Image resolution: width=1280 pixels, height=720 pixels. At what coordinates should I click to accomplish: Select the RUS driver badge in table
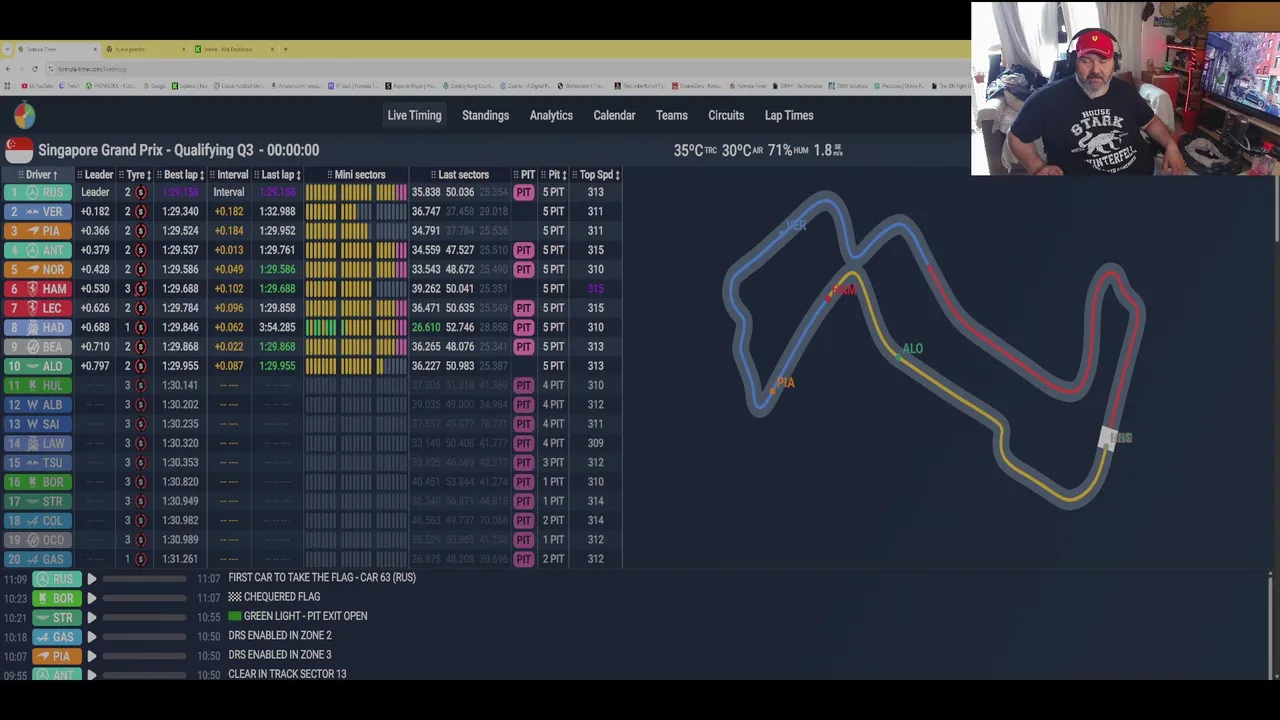coord(37,192)
